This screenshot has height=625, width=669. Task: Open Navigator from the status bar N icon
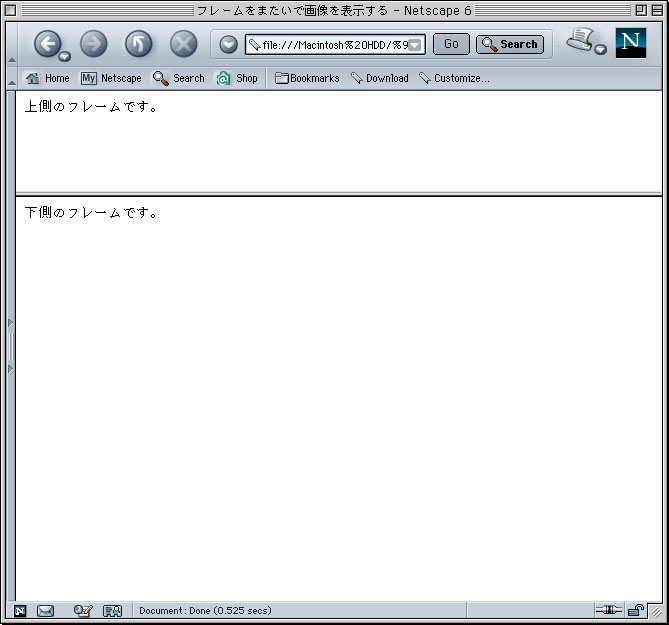click(20, 611)
